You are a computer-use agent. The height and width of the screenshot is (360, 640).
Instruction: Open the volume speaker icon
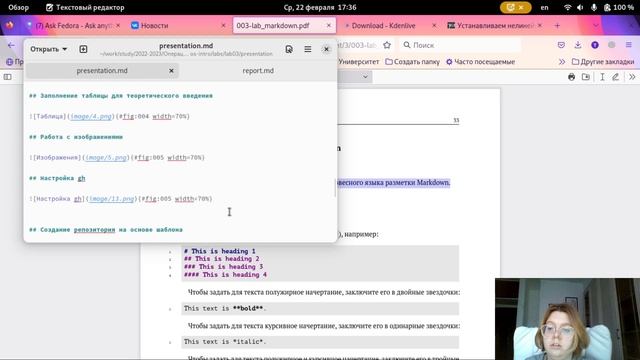pyautogui.click(x=580, y=7)
